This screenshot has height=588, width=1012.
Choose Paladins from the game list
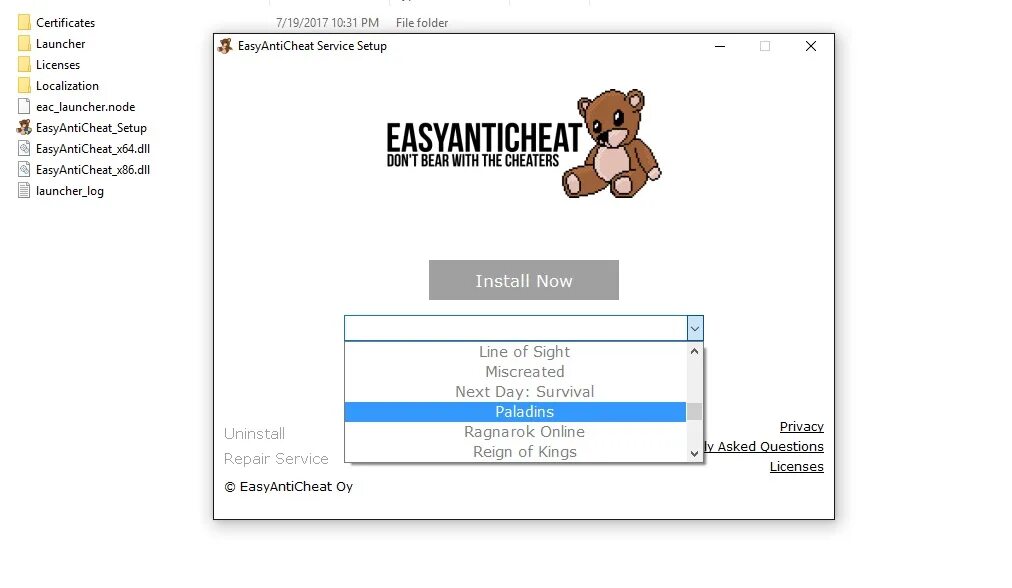point(515,412)
